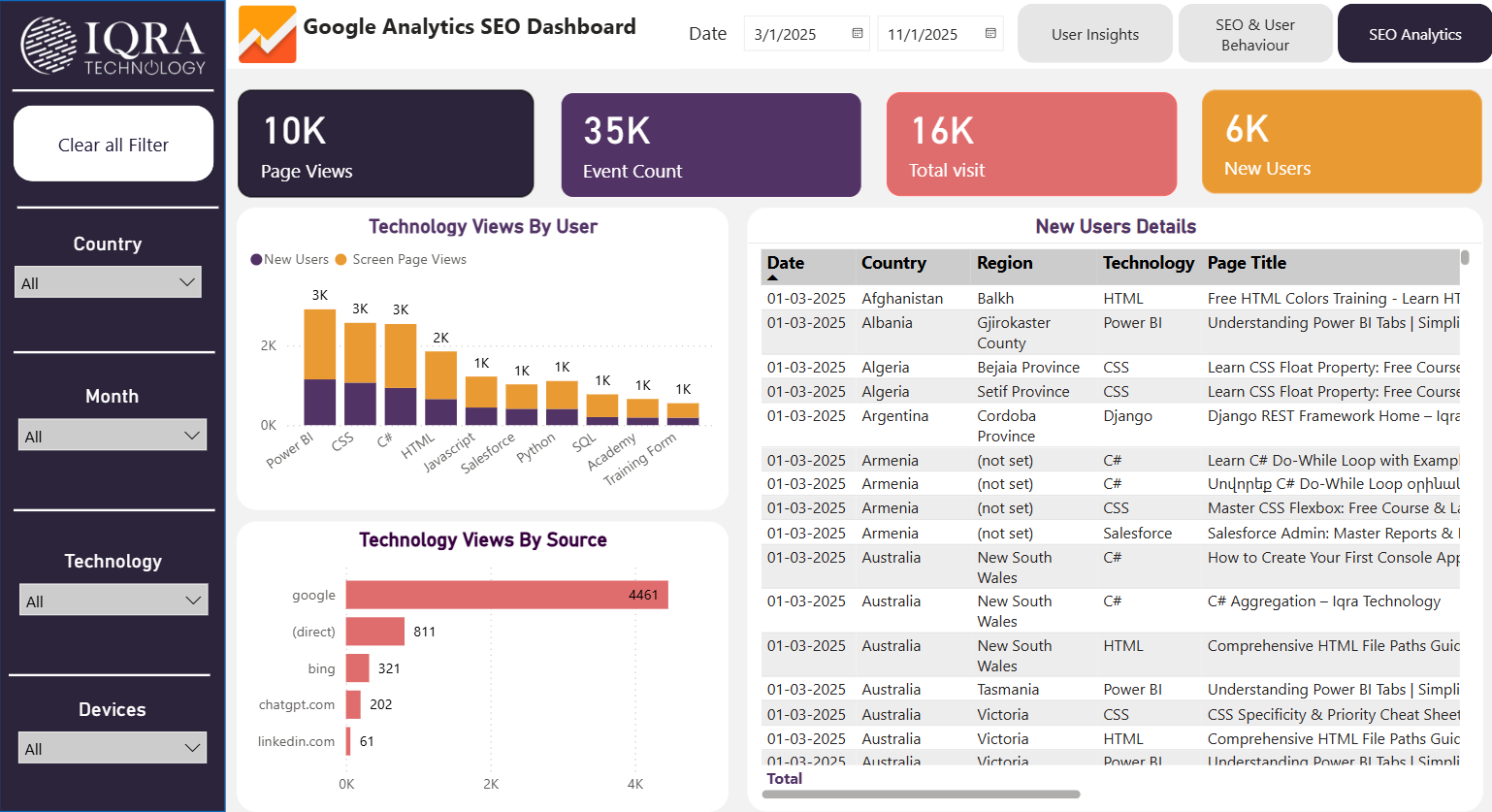Switch to the User Insights tab
1492x812 pixels.
pyautogui.click(x=1095, y=35)
